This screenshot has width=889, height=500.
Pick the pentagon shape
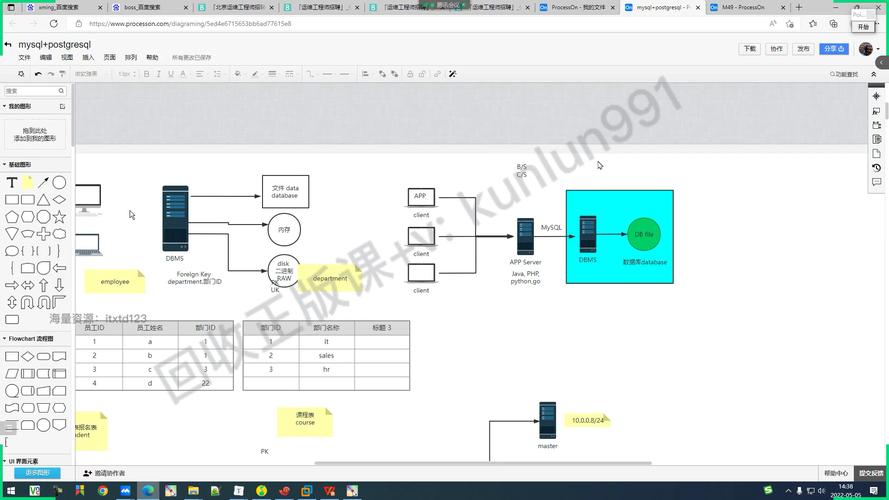click(x=12, y=217)
